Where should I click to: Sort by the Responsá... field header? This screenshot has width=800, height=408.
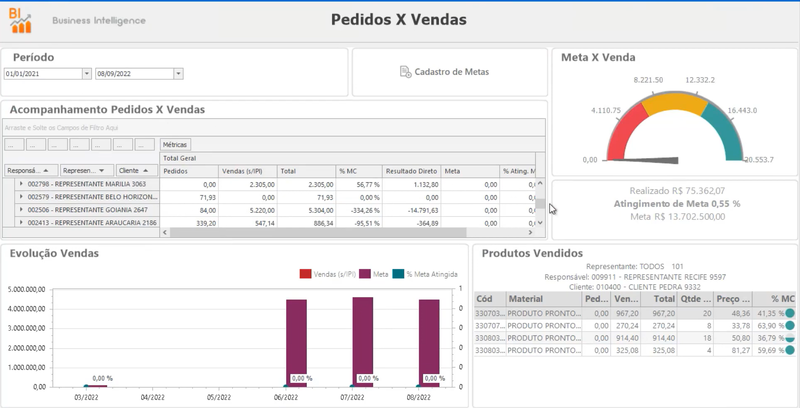click(31, 170)
